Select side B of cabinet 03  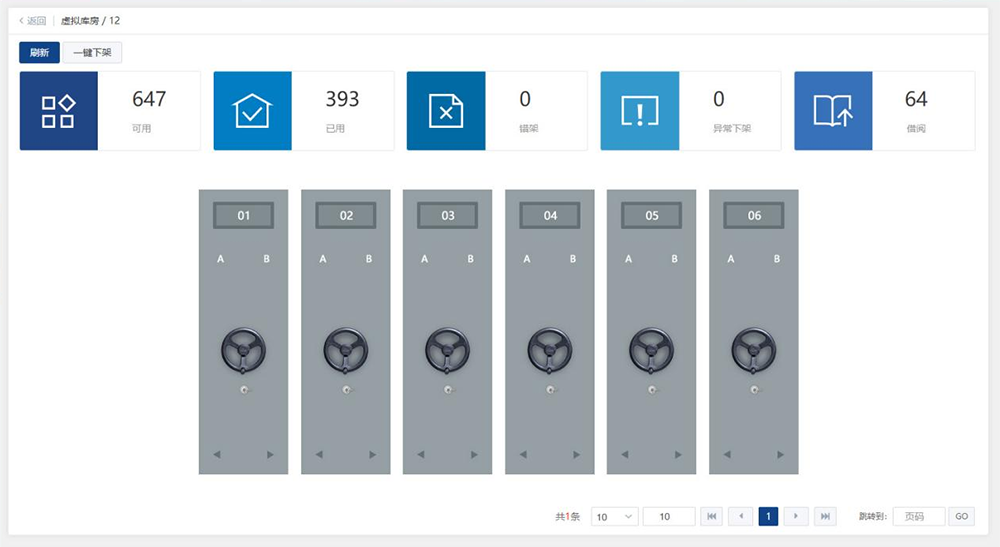click(x=470, y=260)
